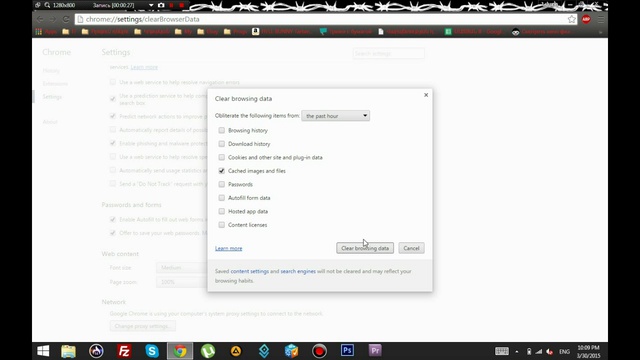
Task: Click the Learn more link under services
Action: coord(144,67)
